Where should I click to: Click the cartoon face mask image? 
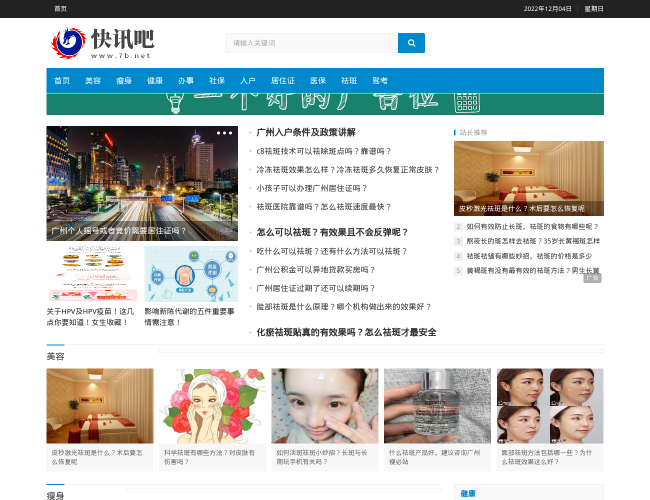pyautogui.click(x=211, y=405)
